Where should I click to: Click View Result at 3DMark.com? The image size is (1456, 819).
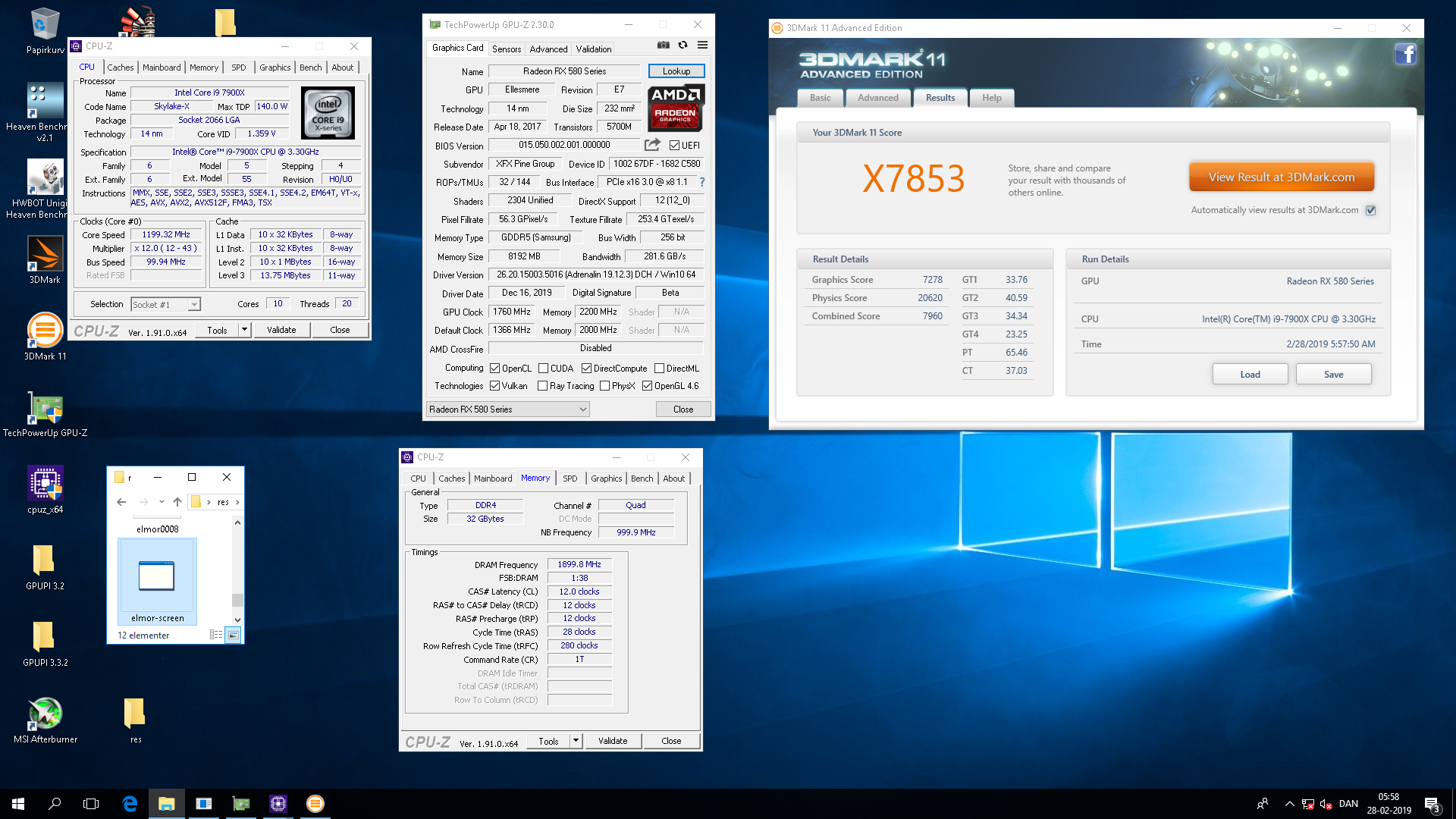pyautogui.click(x=1282, y=177)
